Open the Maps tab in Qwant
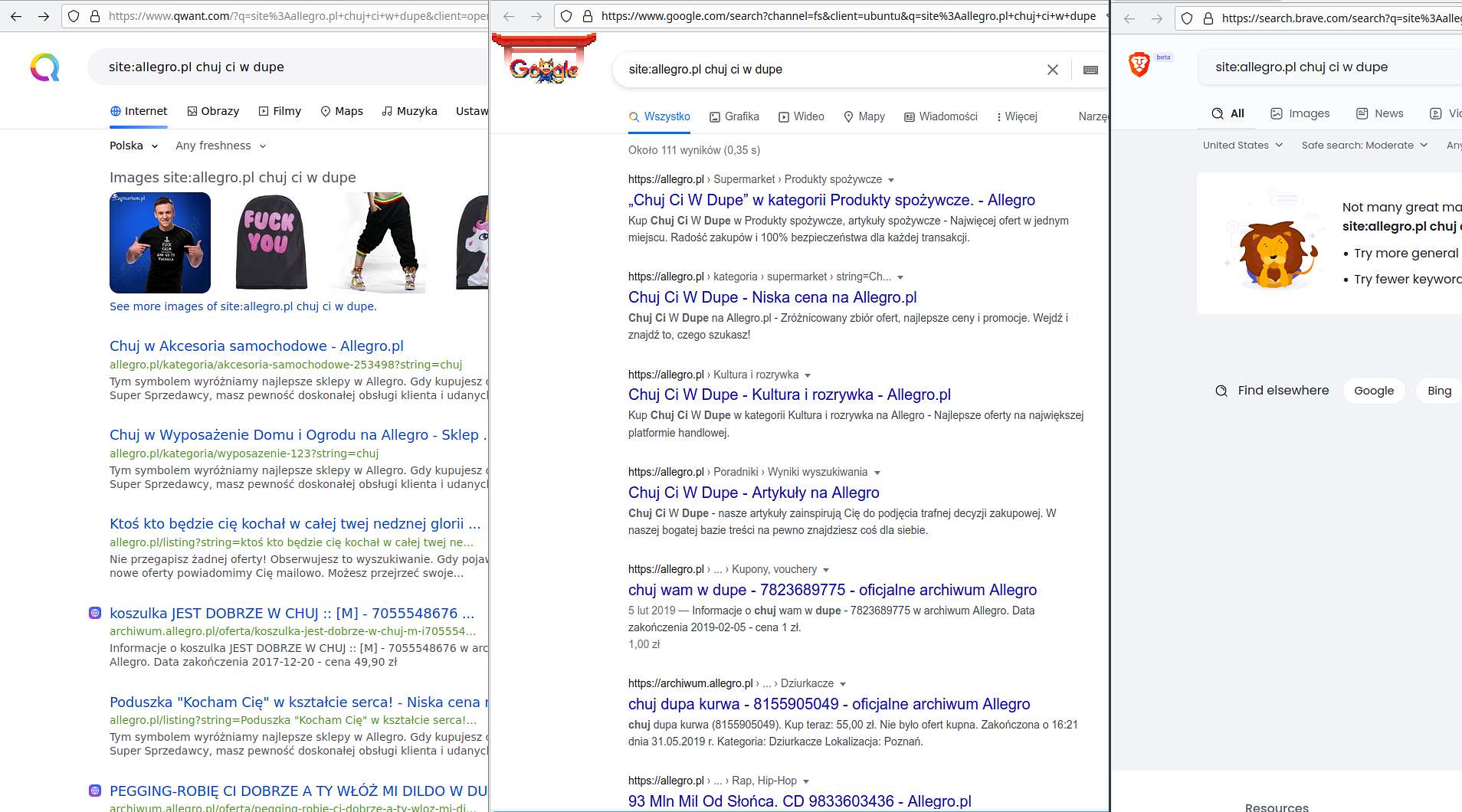The width and height of the screenshot is (1462, 812). [342, 111]
